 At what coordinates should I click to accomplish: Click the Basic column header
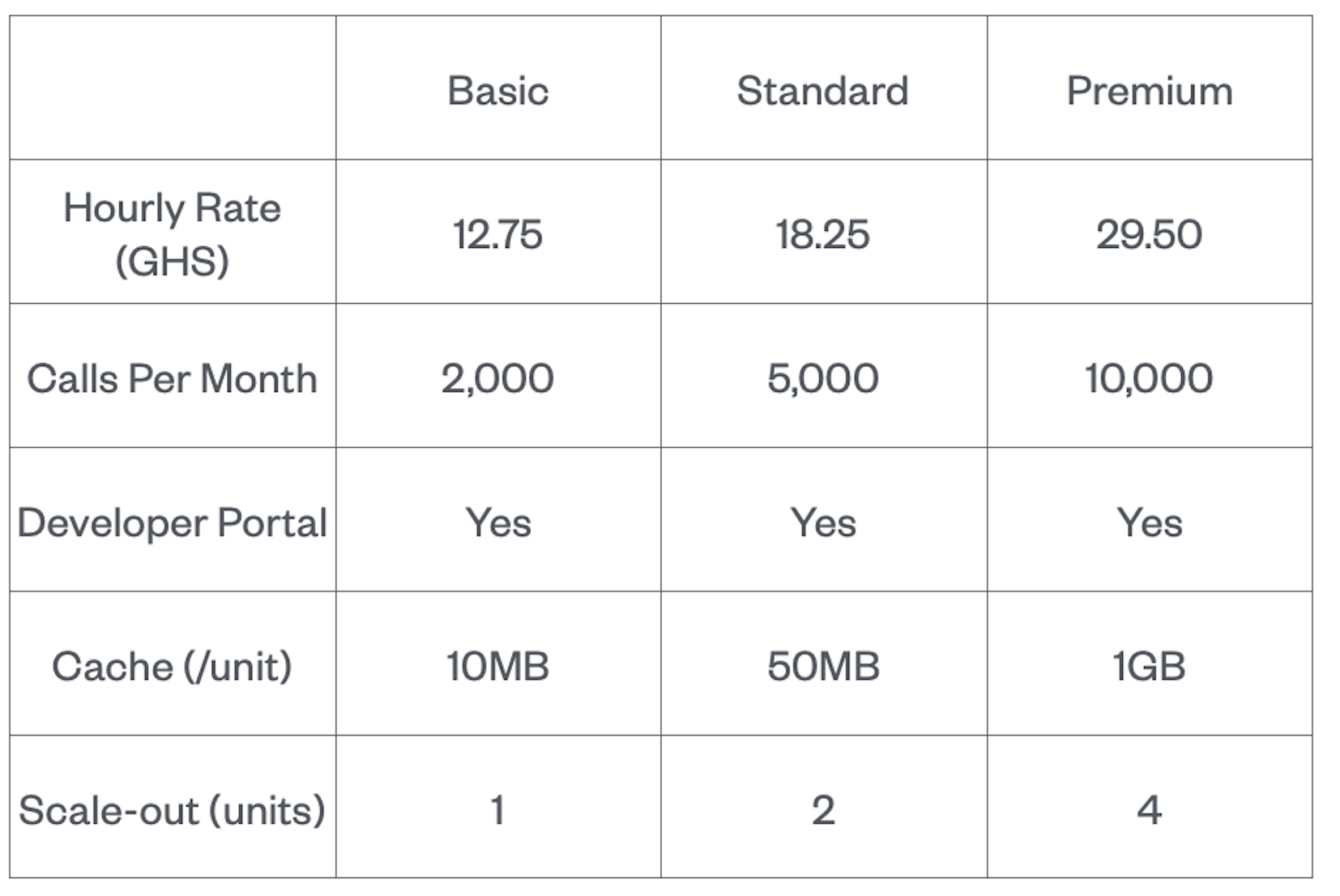click(497, 90)
